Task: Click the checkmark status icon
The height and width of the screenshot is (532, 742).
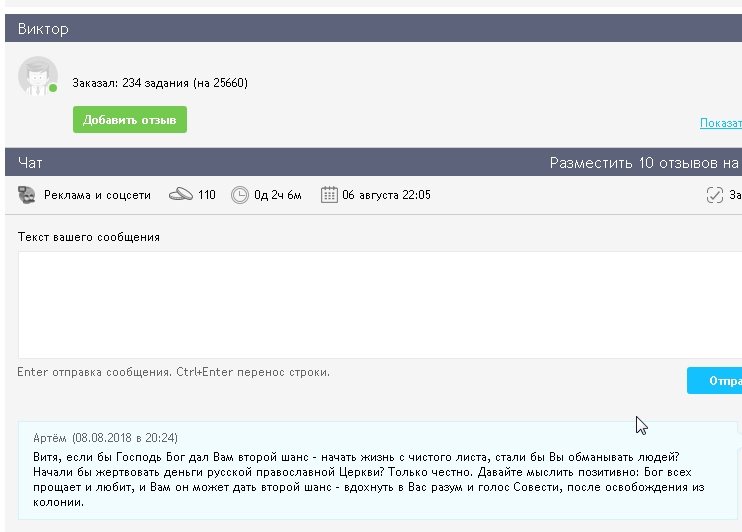Action: click(715, 195)
